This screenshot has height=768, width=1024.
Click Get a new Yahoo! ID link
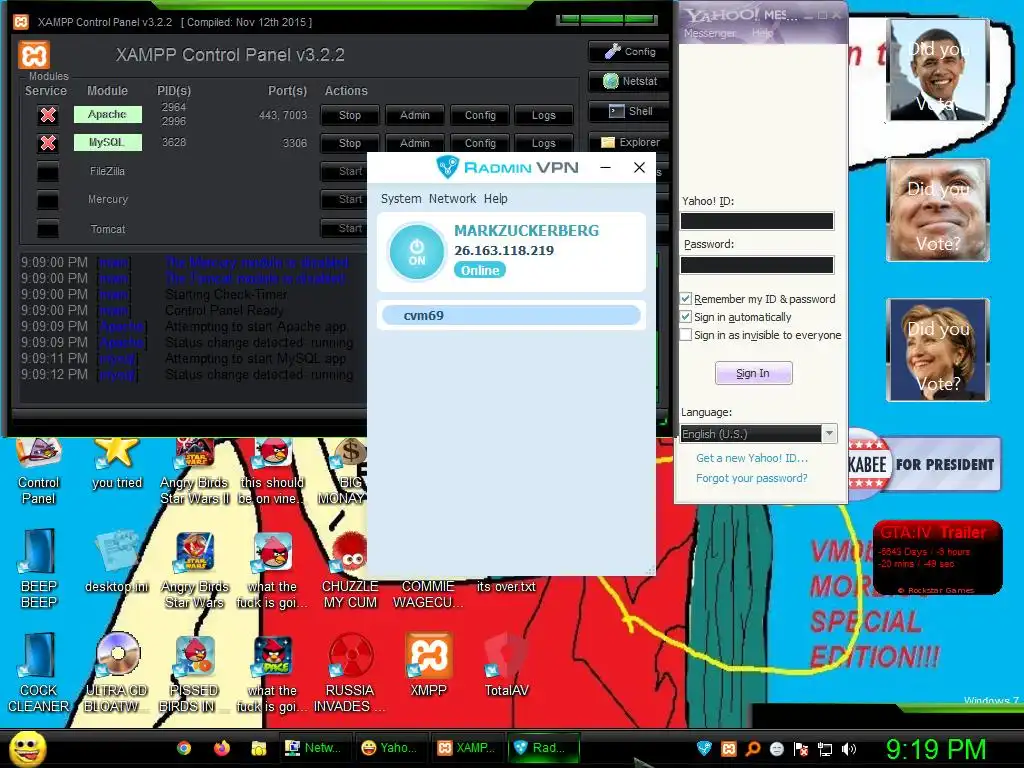point(752,458)
